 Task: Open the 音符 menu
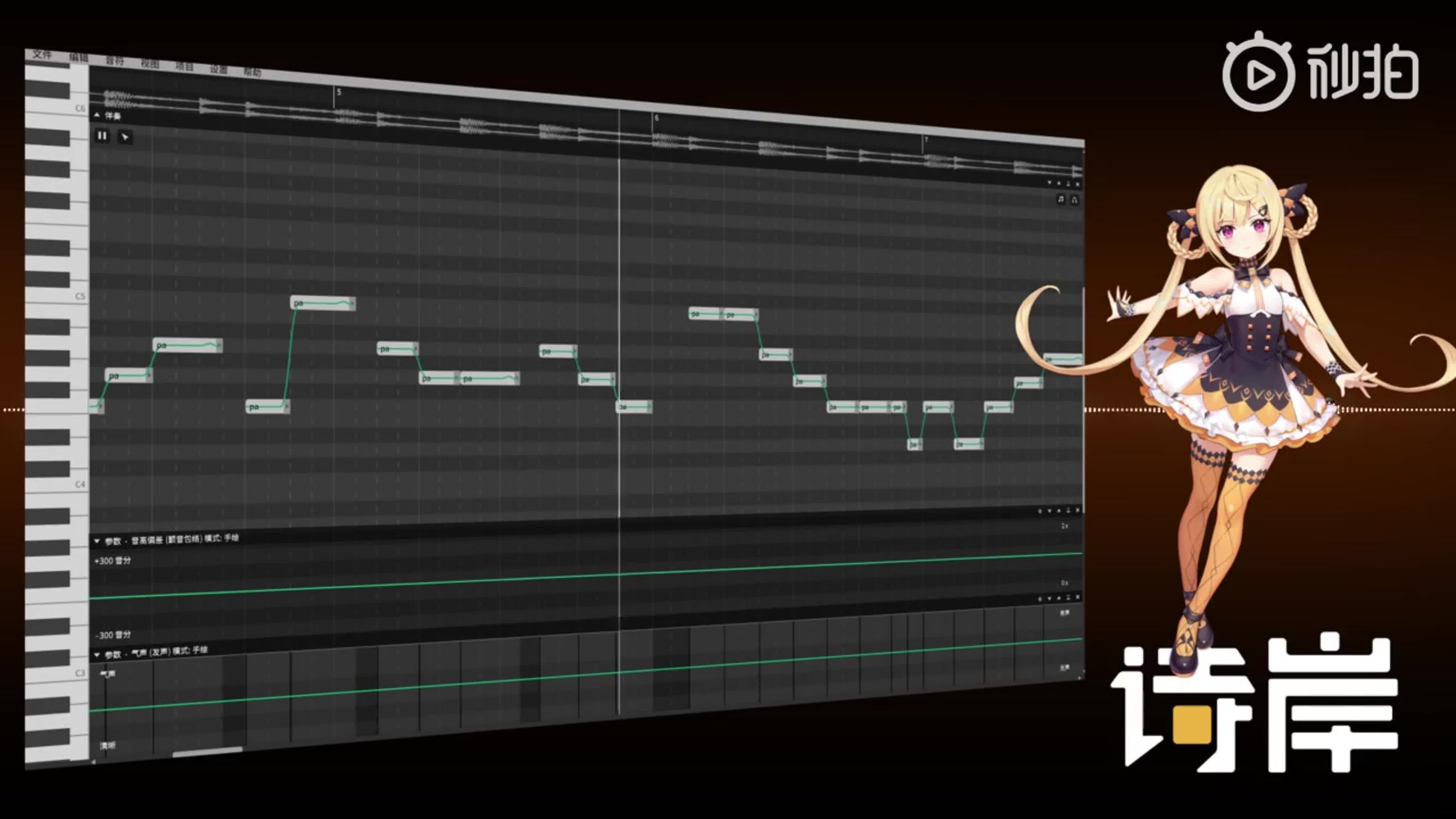(114, 60)
